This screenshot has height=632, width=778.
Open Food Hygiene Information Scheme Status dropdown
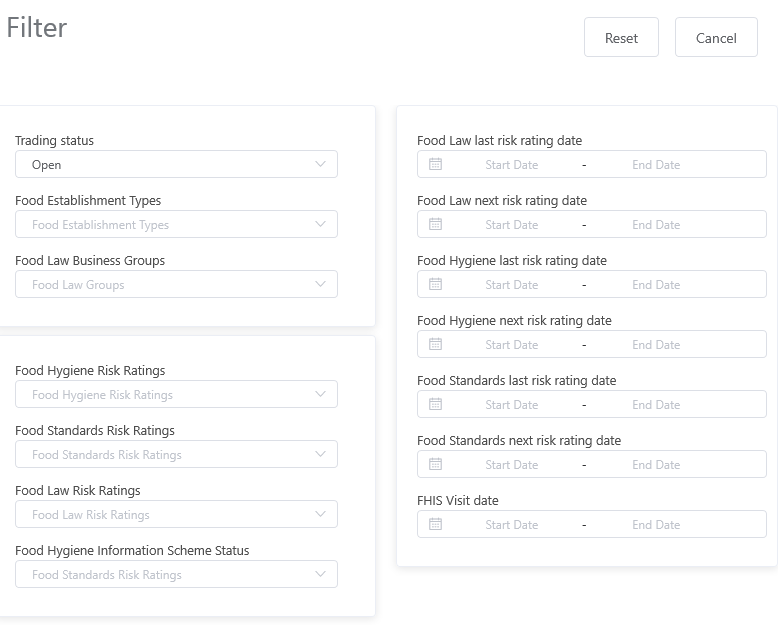(176, 574)
